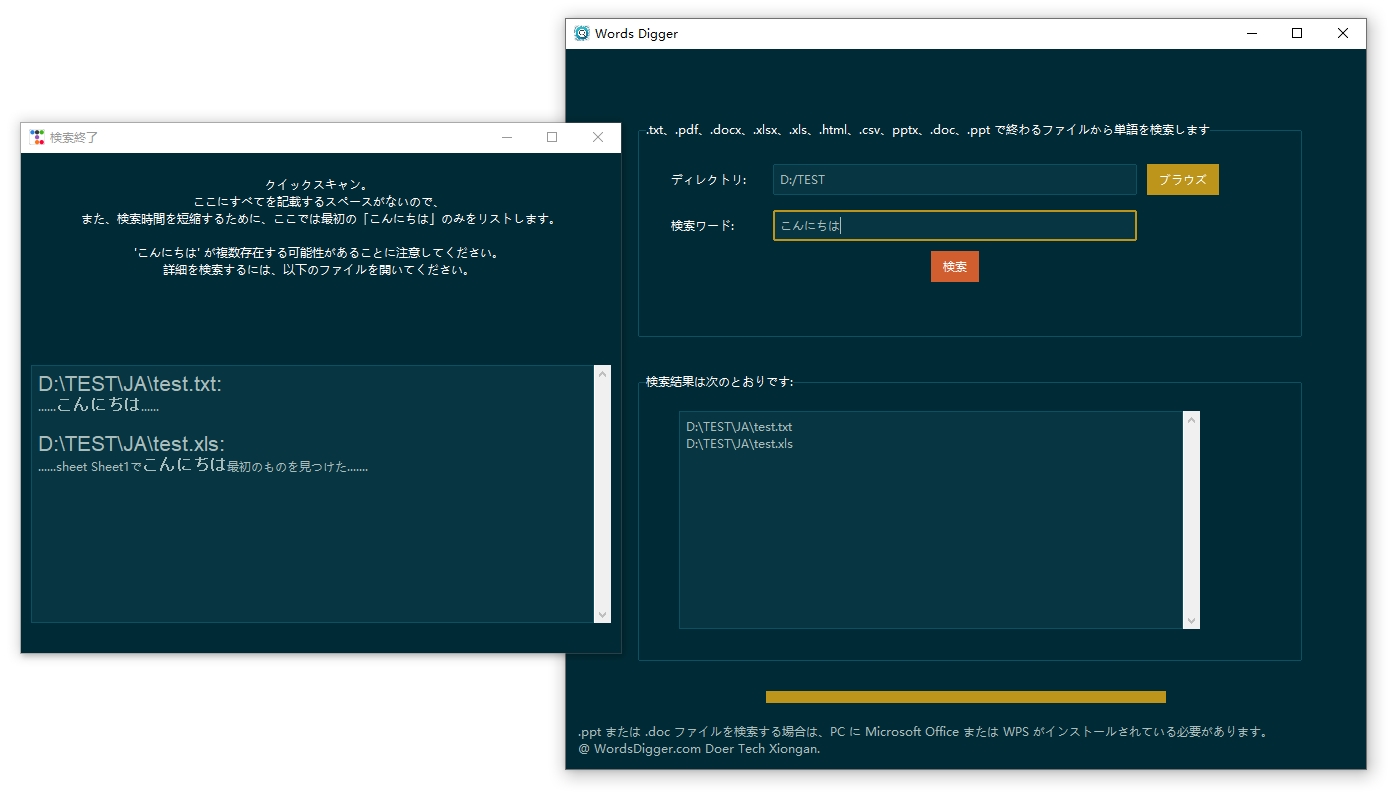1394x794 pixels.
Task: Close the 検索終了 window
Action: point(598,137)
